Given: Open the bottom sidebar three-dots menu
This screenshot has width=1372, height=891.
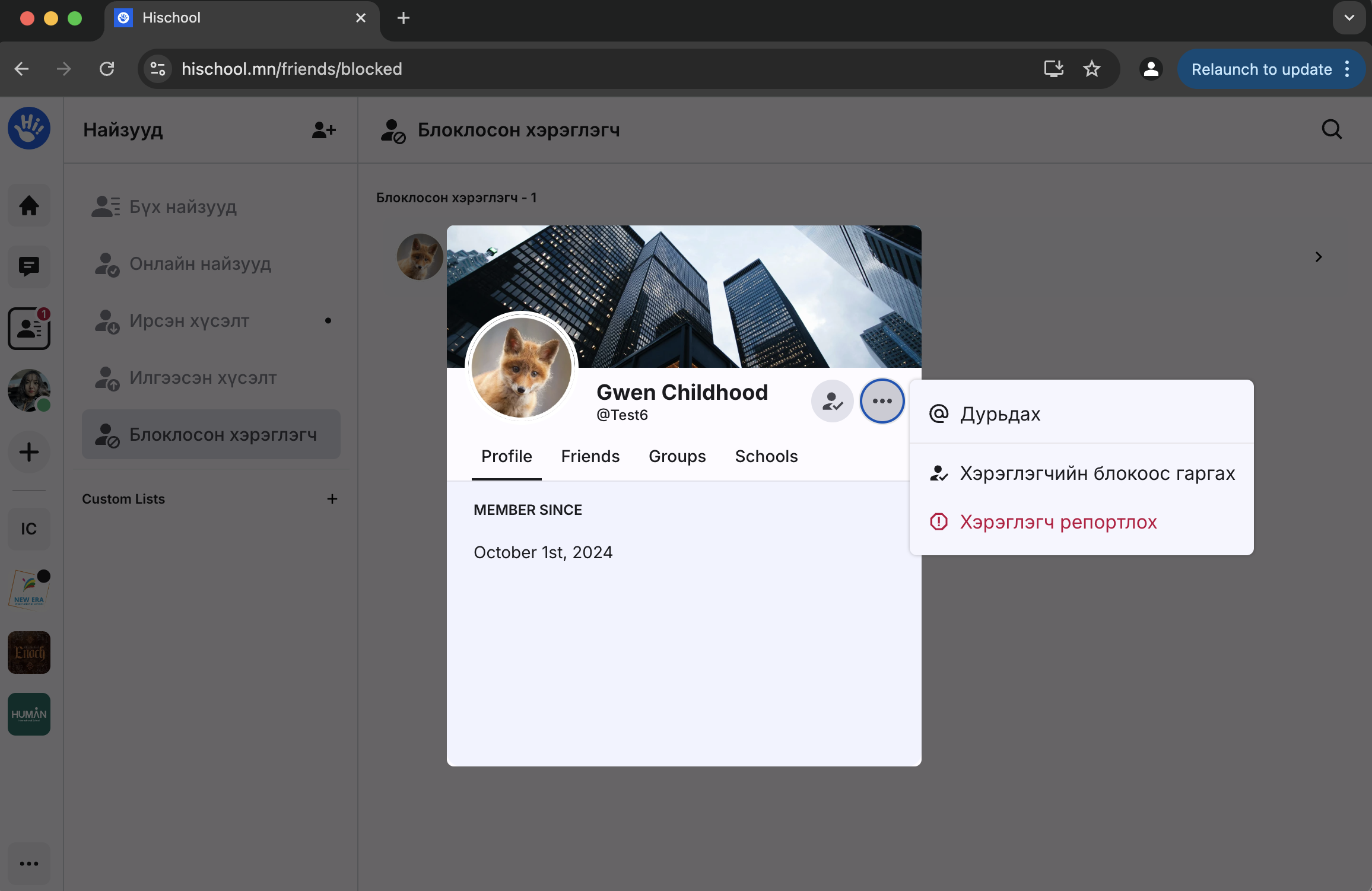Looking at the screenshot, I should click(x=29, y=864).
